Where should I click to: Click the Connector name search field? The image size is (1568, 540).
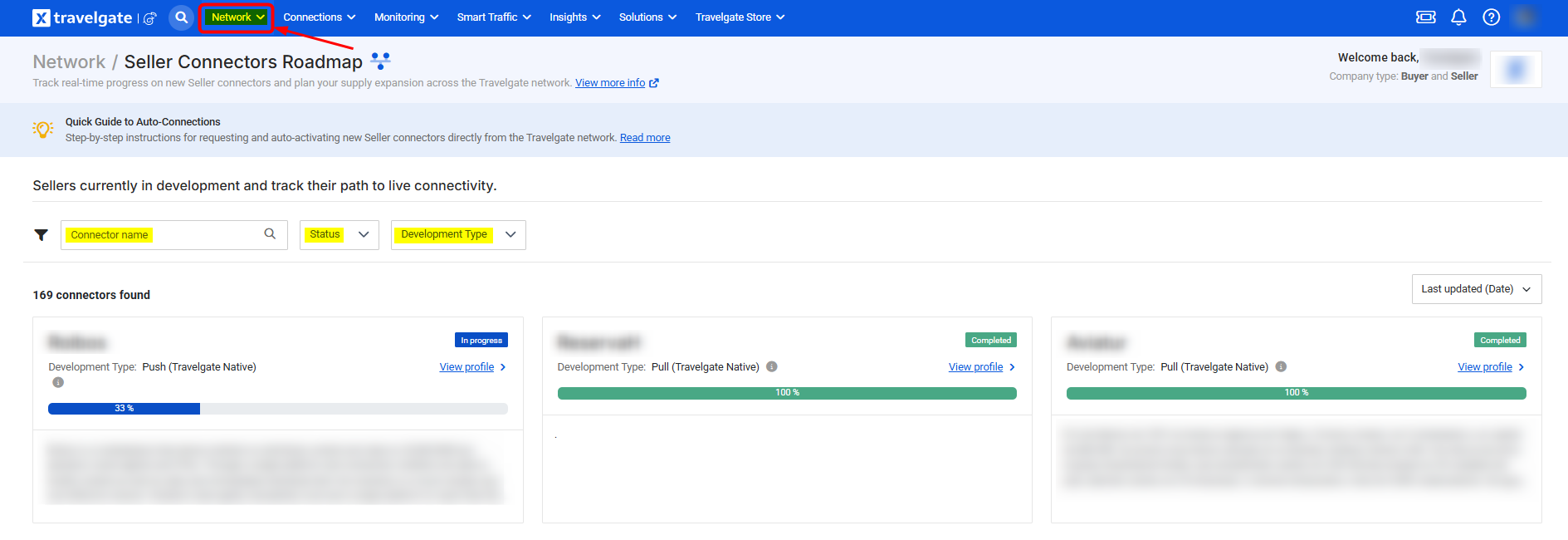point(174,235)
